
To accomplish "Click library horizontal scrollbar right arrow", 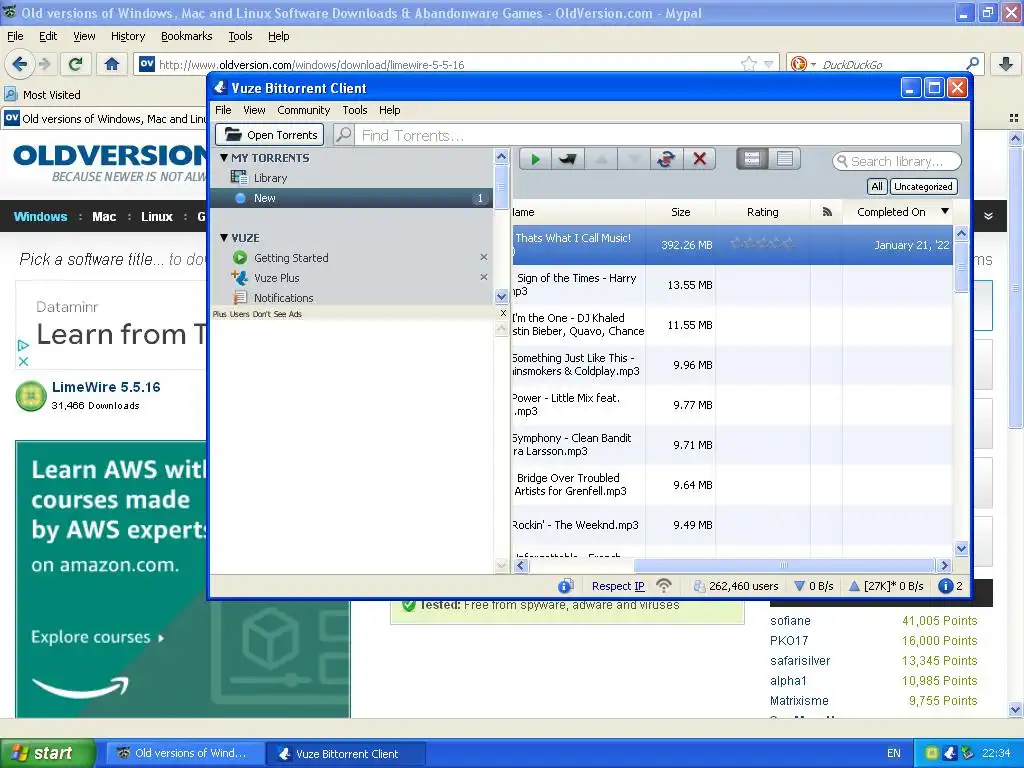I will pyautogui.click(x=944, y=566).
